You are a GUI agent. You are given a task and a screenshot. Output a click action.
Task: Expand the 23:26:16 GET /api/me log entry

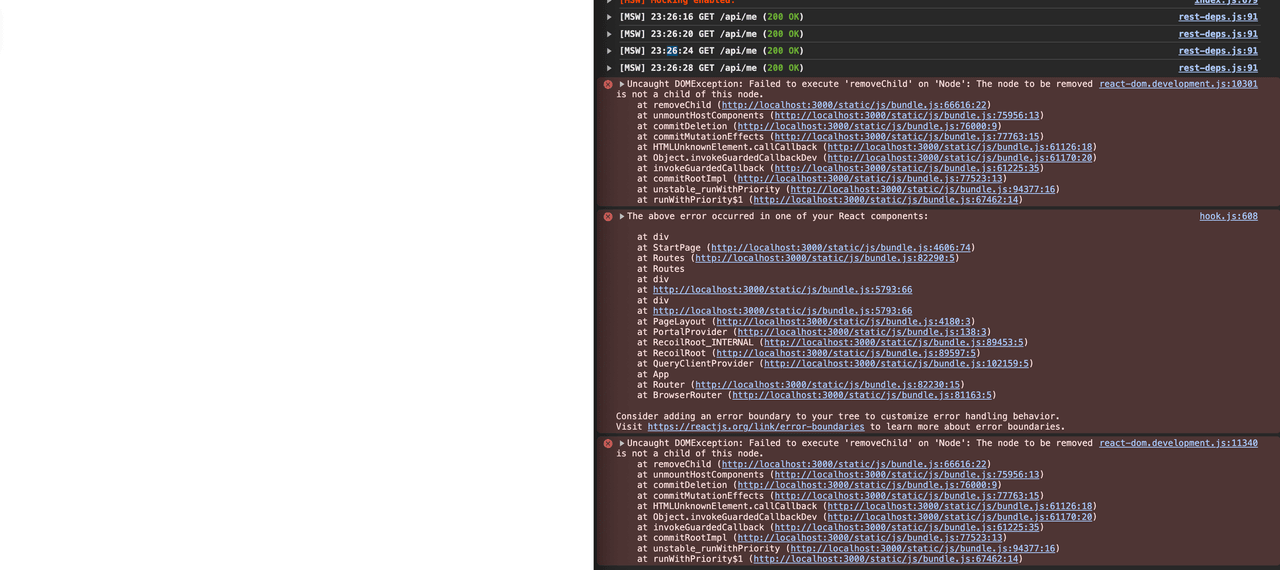(609, 17)
